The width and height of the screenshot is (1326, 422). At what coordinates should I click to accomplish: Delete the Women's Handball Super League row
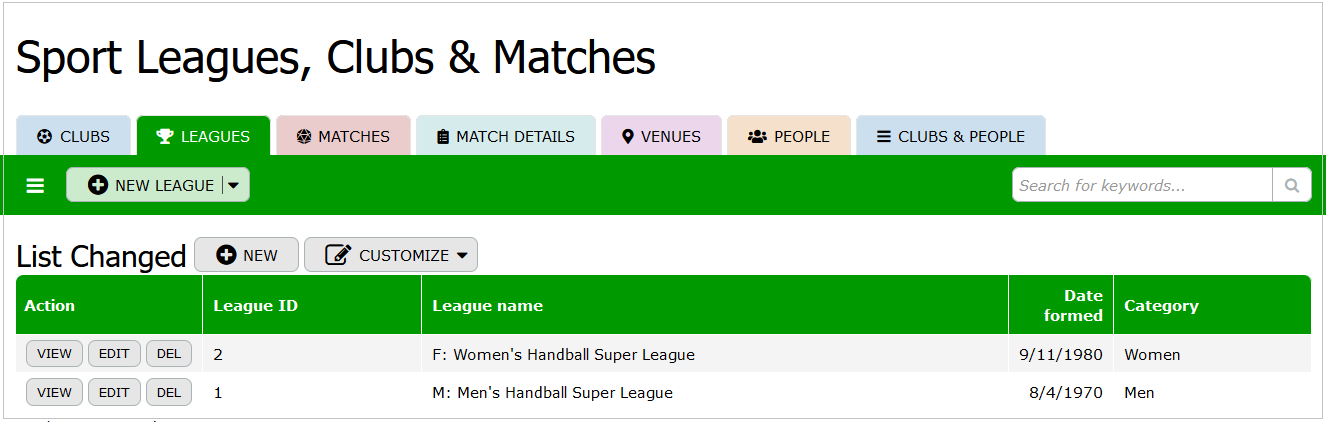169,354
